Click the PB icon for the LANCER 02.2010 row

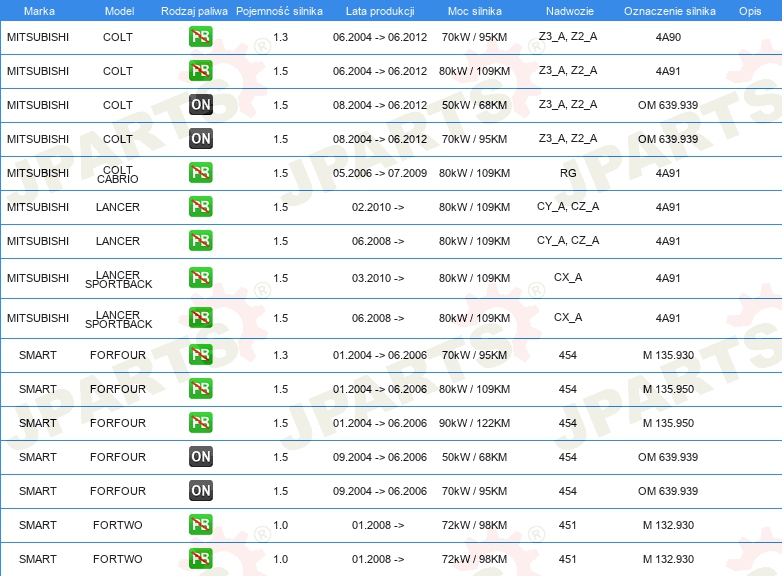(200, 206)
